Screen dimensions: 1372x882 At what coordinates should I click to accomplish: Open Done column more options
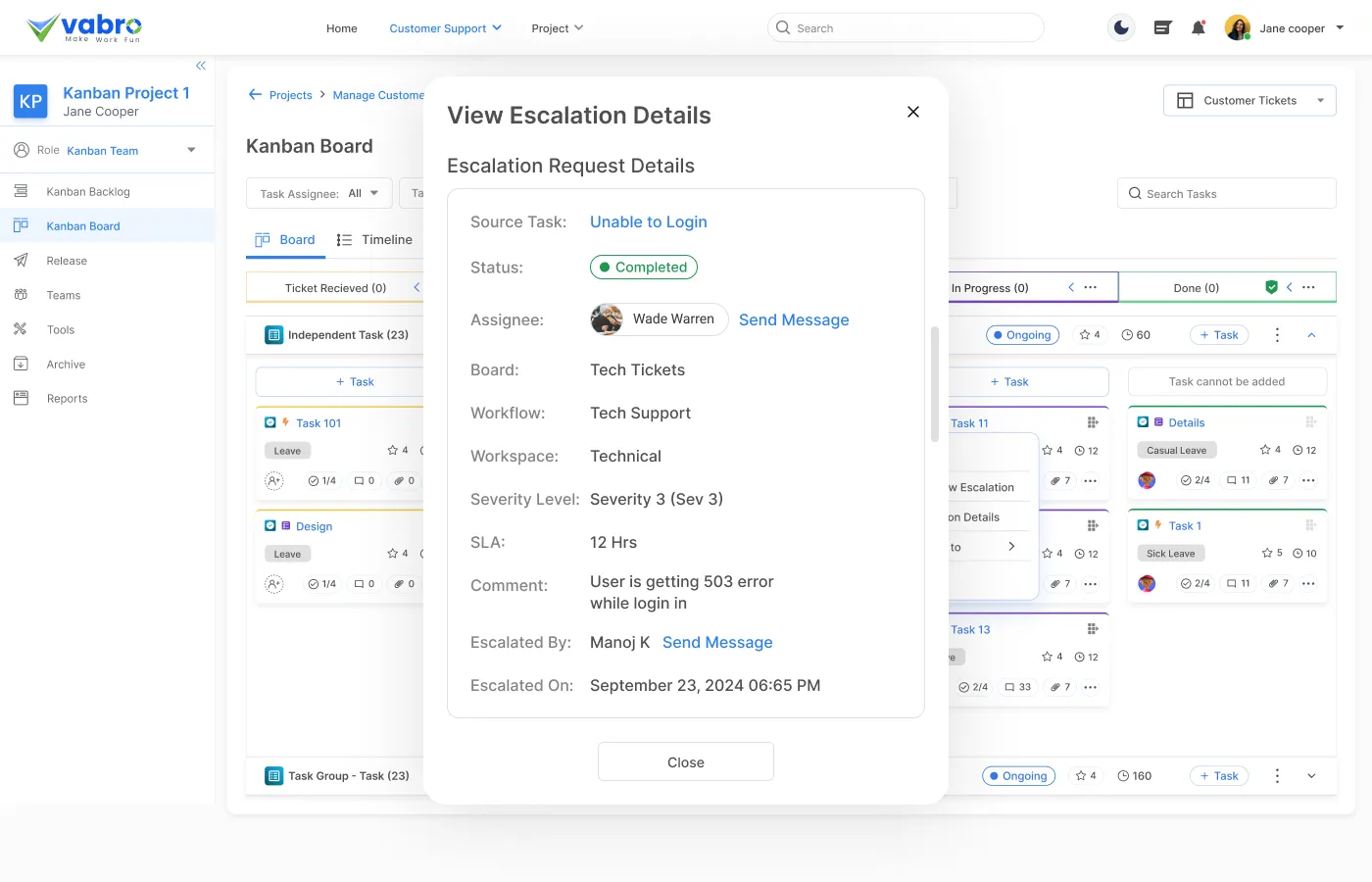tap(1308, 287)
